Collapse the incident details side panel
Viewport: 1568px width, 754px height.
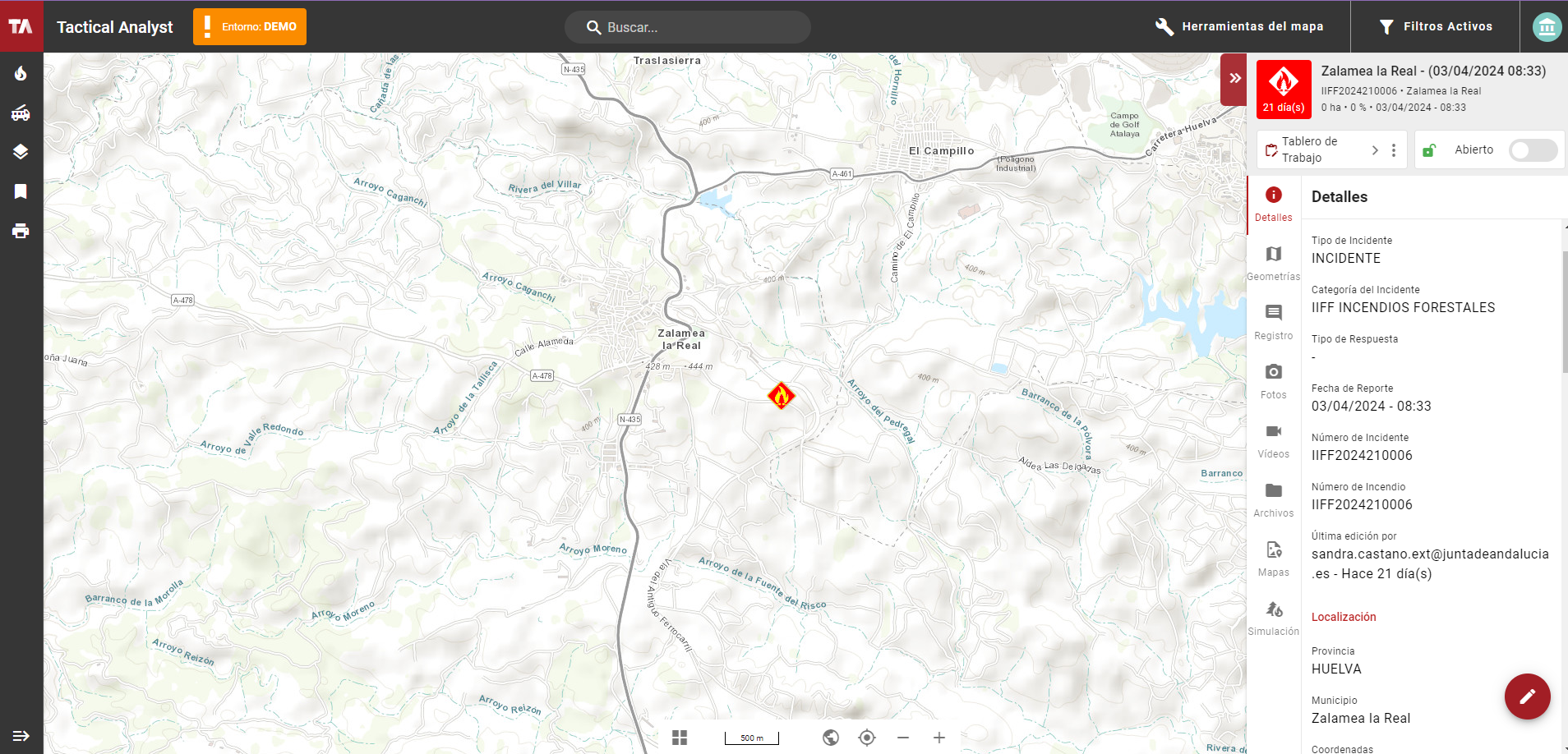pos(1234,79)
